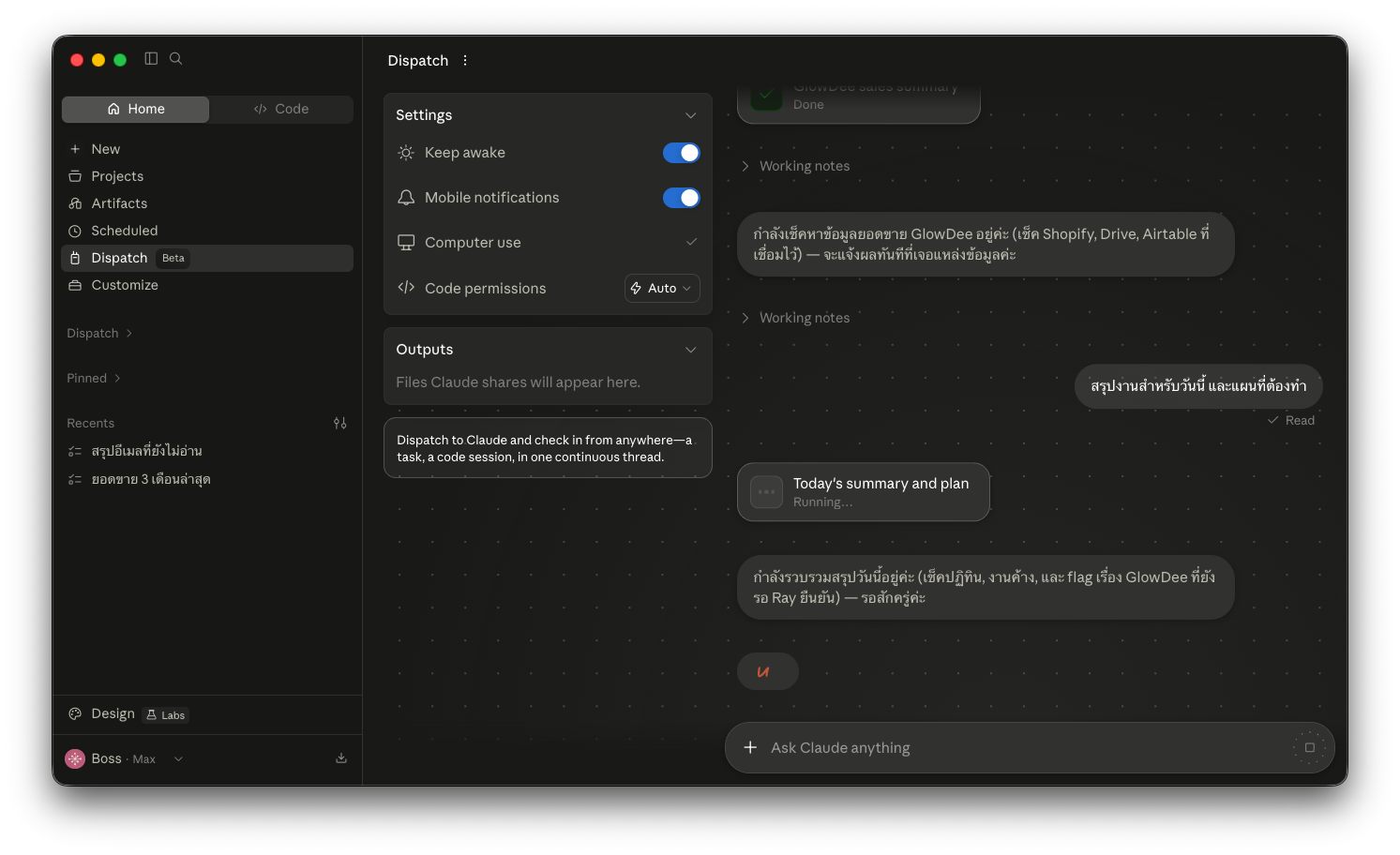Viewport: 1400px width, 855px height.
Task: Start a New chat
Action: tap(207, 149)
